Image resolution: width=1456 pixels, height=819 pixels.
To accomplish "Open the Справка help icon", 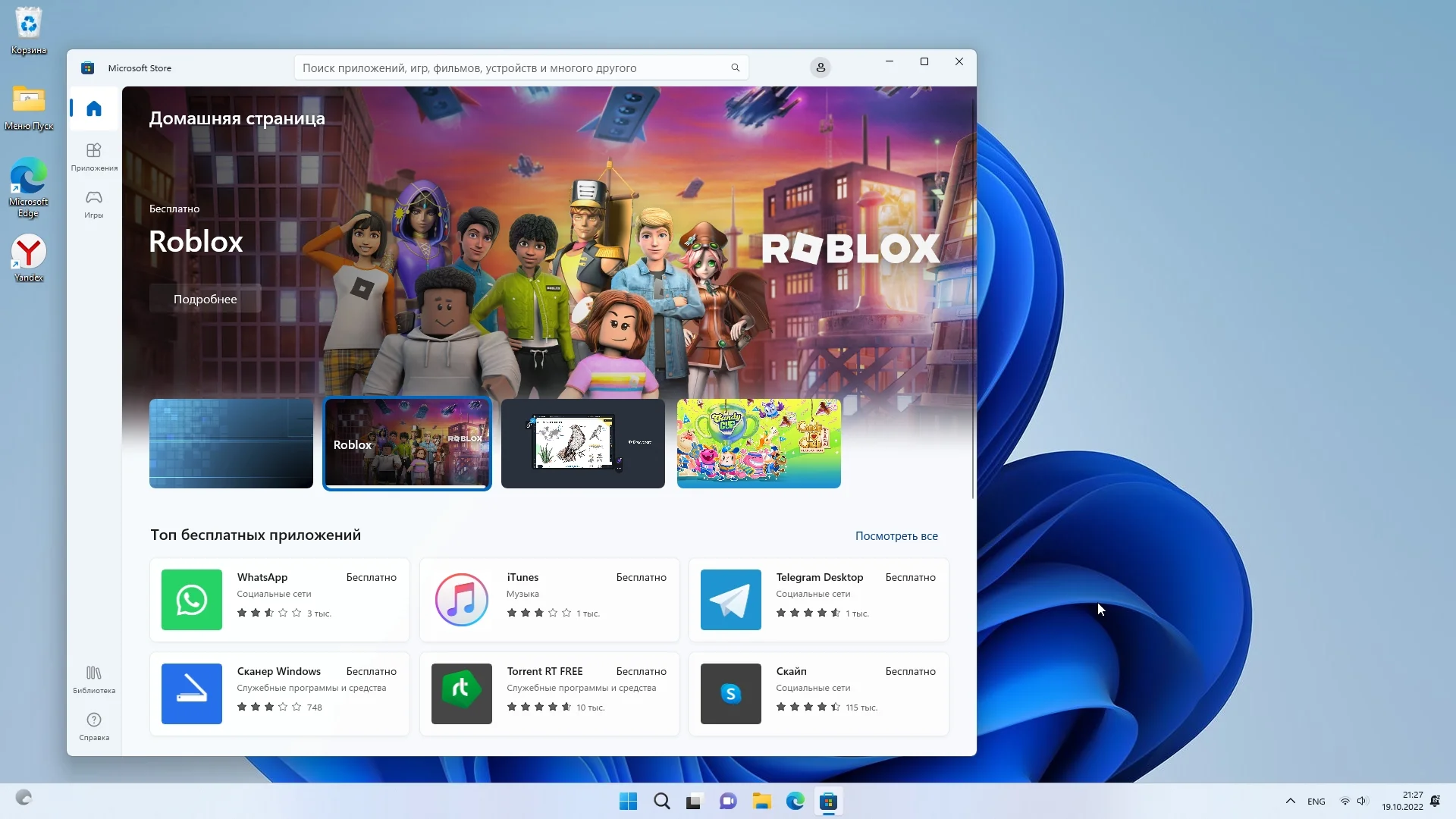I will coord(94,726).
